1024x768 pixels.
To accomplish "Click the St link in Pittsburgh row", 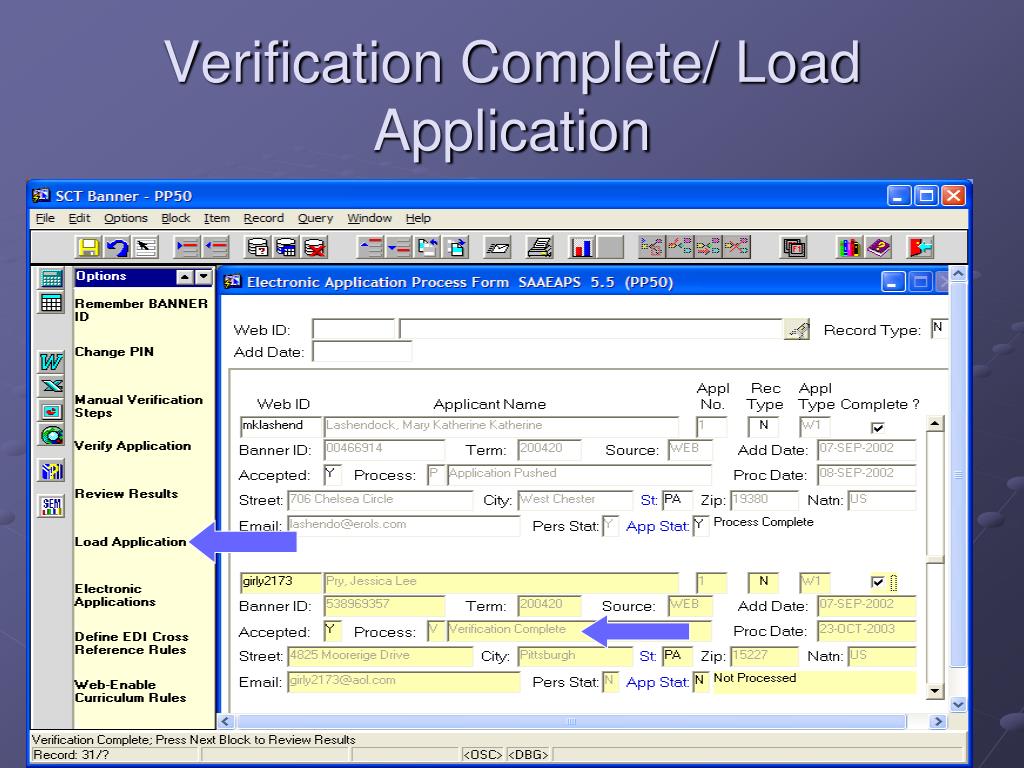I will coord(647,656).
